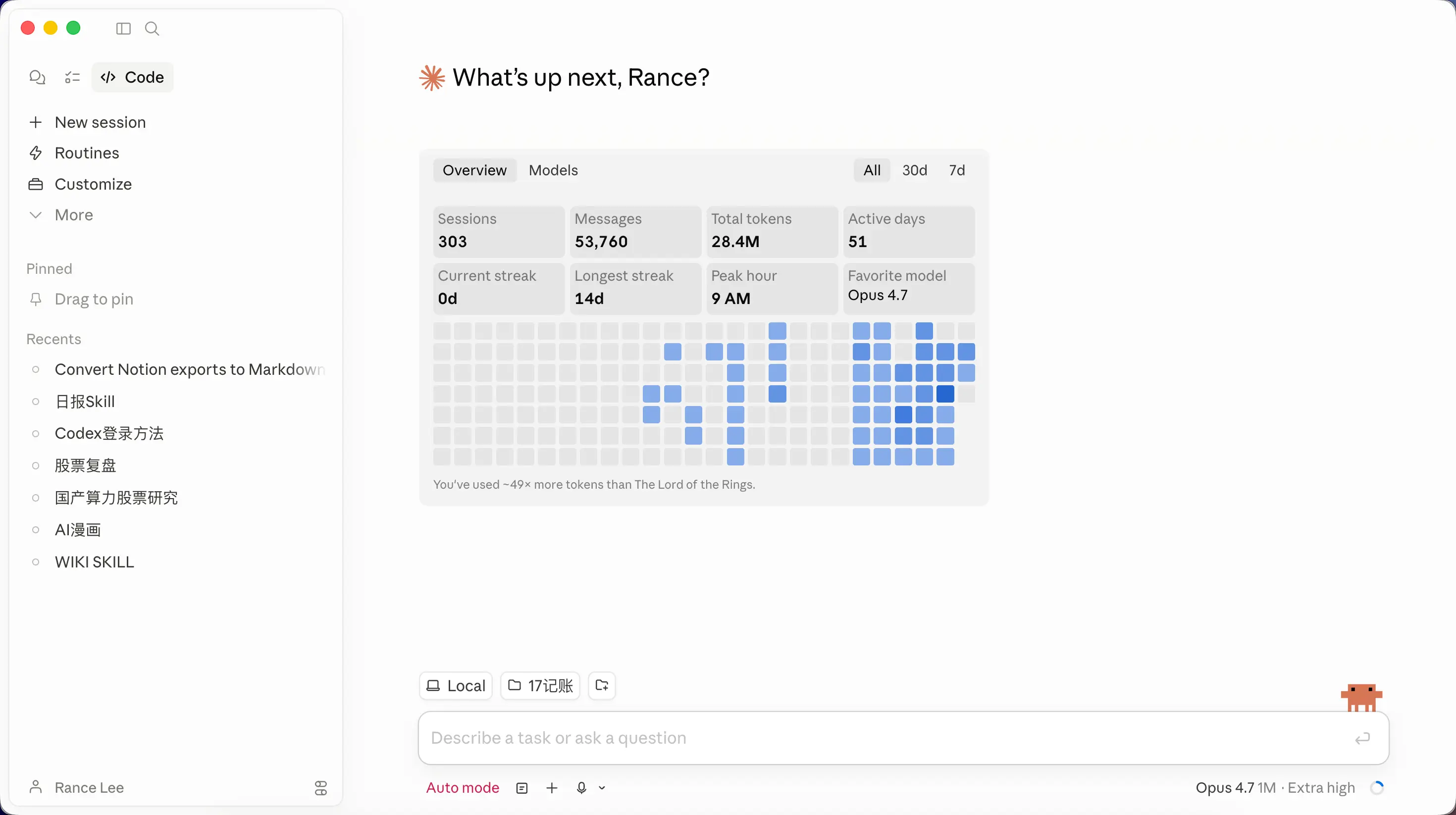Click the add folder icon
Screen dimensions: 1456x815
click(x=601, y=685)
